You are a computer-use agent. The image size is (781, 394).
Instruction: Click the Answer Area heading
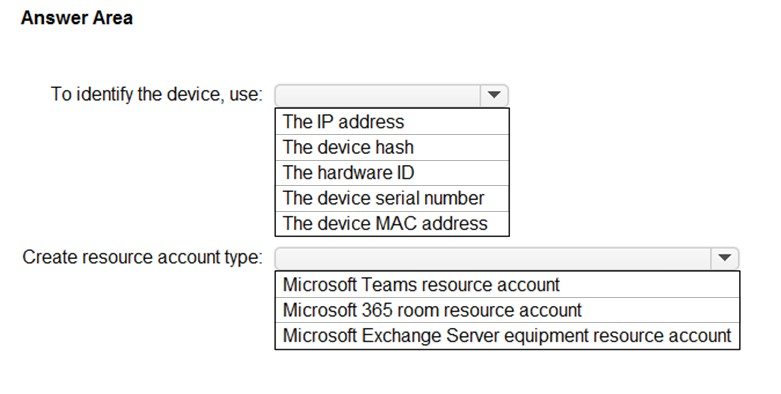(77, 18)
